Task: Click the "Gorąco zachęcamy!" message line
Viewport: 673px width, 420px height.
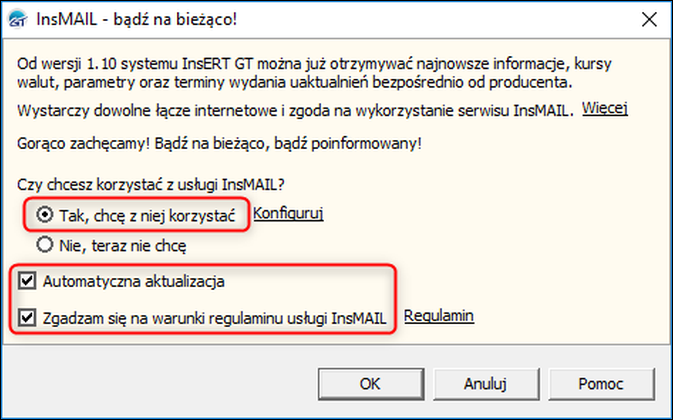Action: [x=219, y=143]
